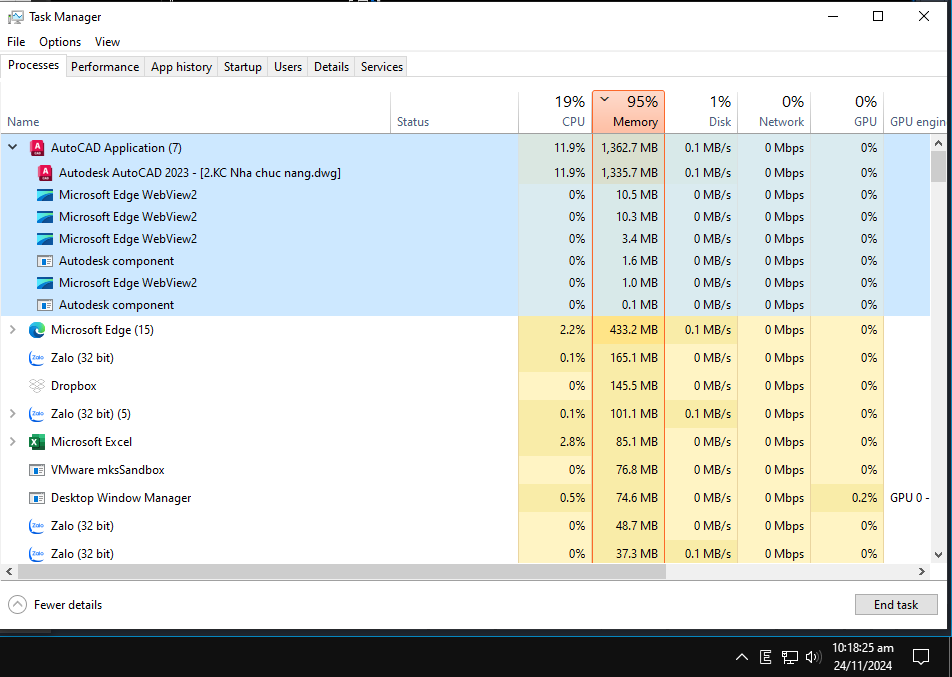
Task: Select the Desktop Window Manager row
Action: pyautogui.click(x=465, y=498)
